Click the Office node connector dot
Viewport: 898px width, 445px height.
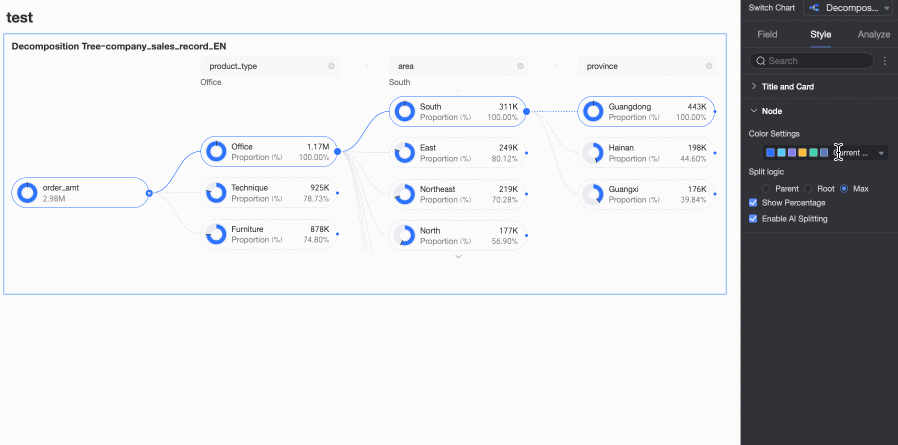coord(337,151)
